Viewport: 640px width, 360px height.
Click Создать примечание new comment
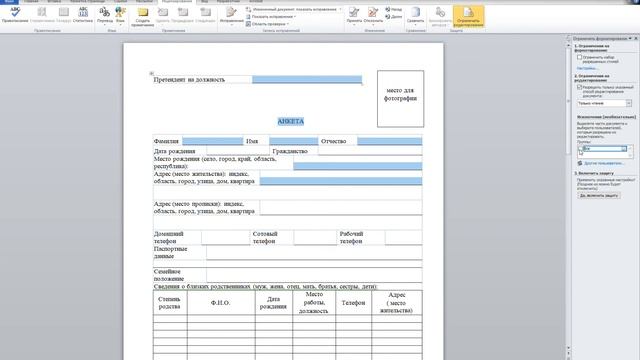pos(142,16)
